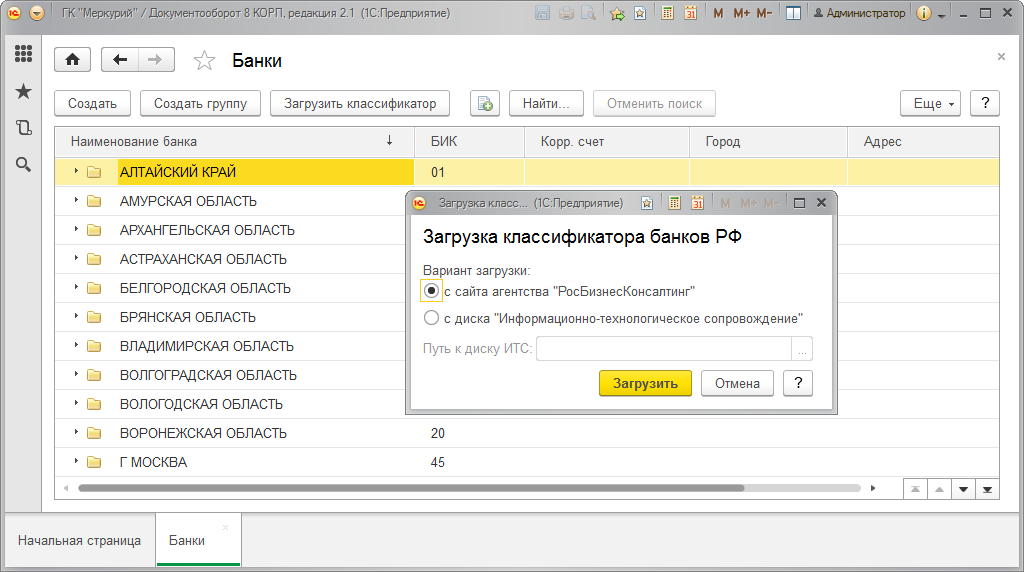Expand the АСТРАХАНСКАЯ ОБЛАСТЬ group
The width and height of the screenshot is (1024, 572).
pyautogui.click(x=76, y=258)
